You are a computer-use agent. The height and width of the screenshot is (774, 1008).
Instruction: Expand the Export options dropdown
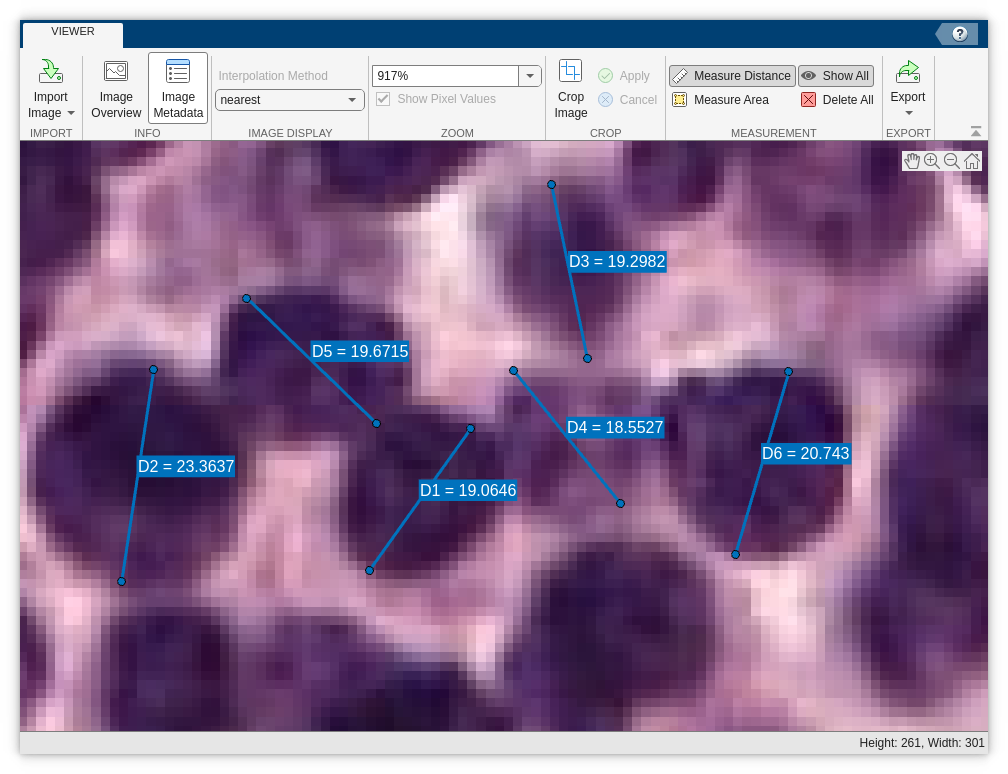(907, 113)
